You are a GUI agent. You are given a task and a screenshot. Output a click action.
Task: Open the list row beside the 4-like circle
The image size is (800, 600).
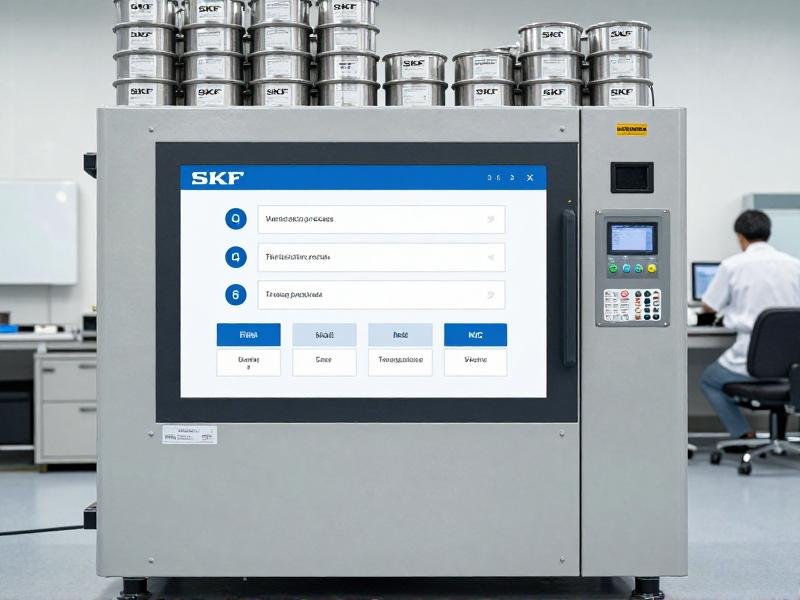[x=381, y=257]
